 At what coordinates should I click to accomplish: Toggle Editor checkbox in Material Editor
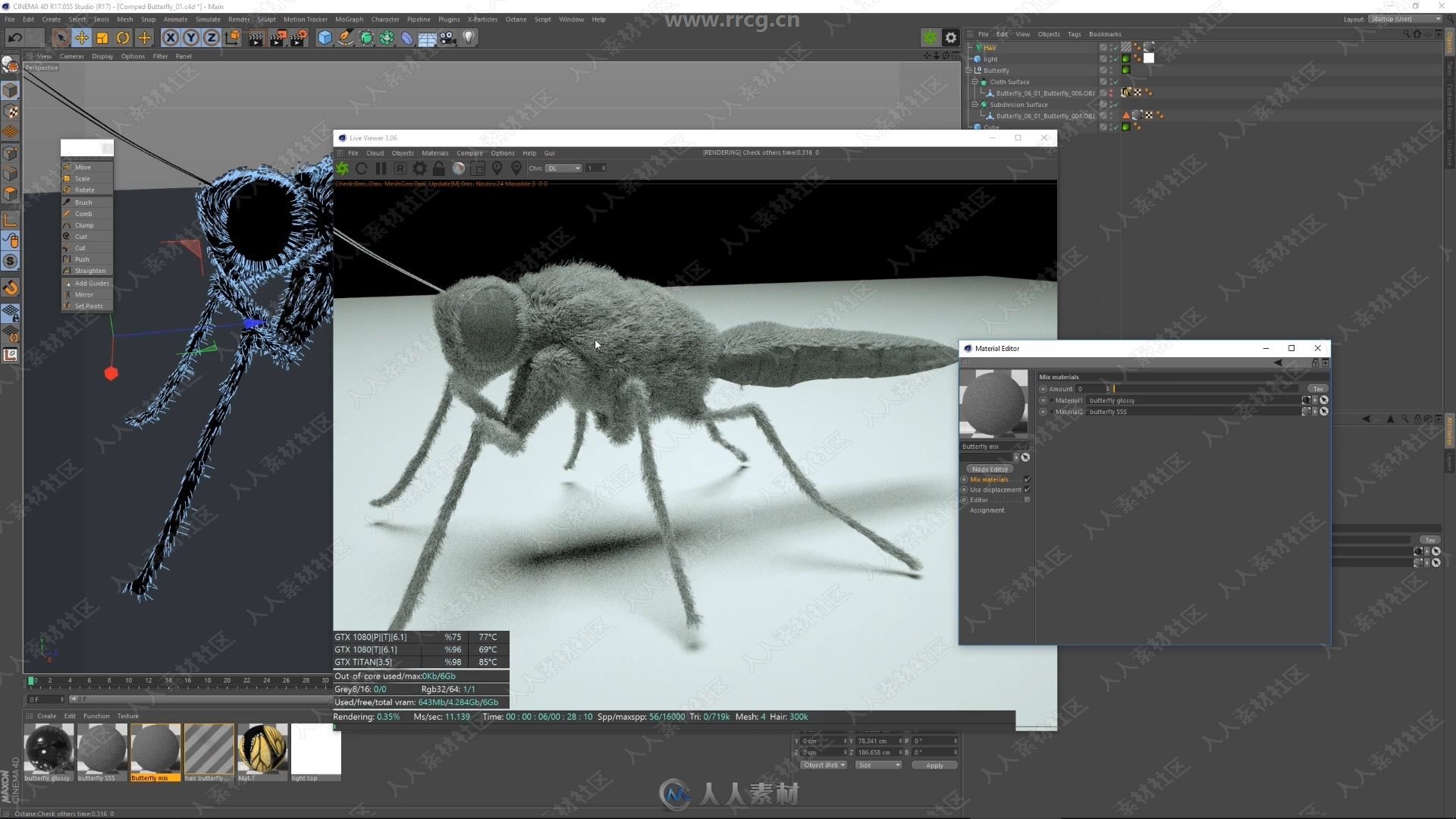pyautogui.click(x=1028, y=500)
